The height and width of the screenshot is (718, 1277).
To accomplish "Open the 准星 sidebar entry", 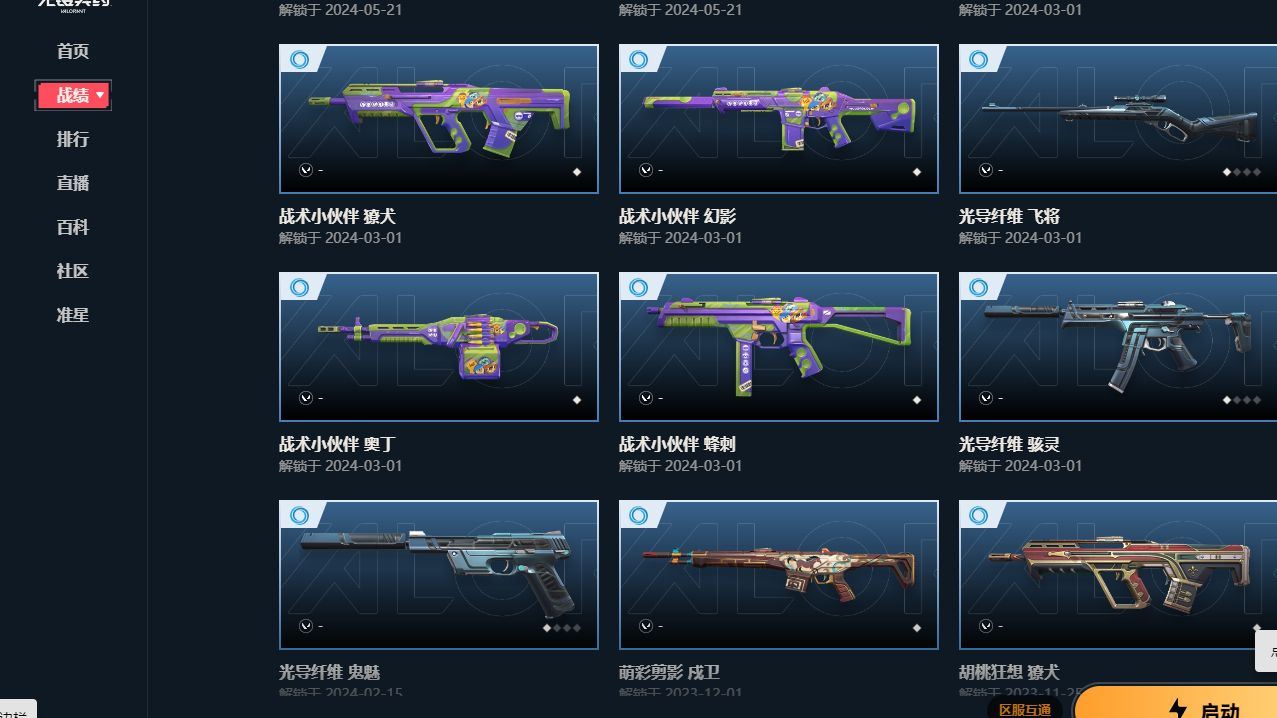I will pos(73,315).
